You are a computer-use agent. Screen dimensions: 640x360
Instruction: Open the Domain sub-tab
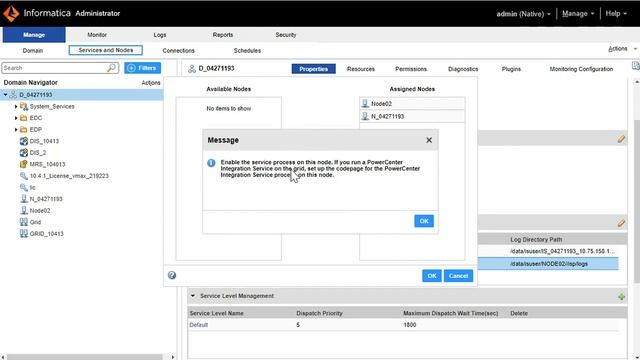[x=33, y=51]
